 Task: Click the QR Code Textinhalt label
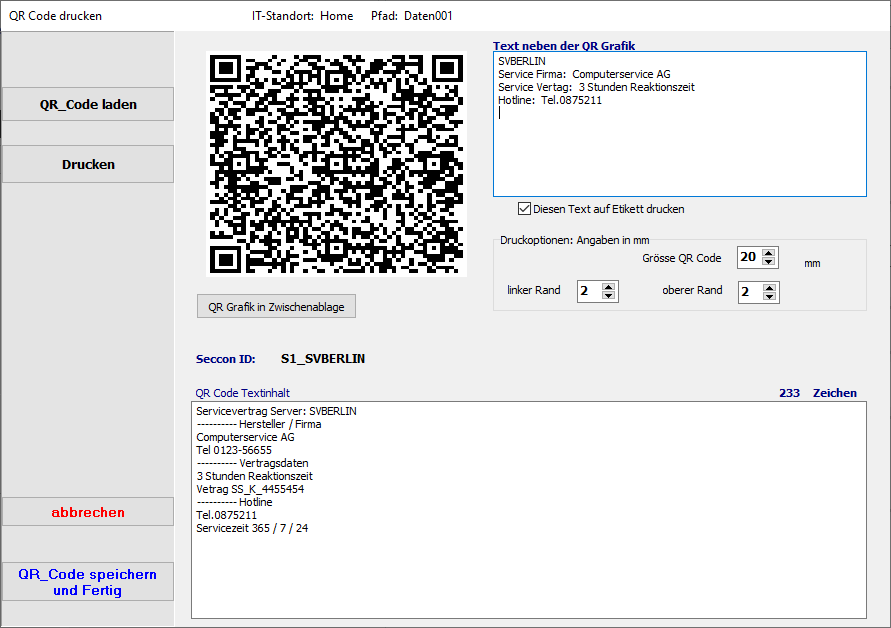click(243, 393)
